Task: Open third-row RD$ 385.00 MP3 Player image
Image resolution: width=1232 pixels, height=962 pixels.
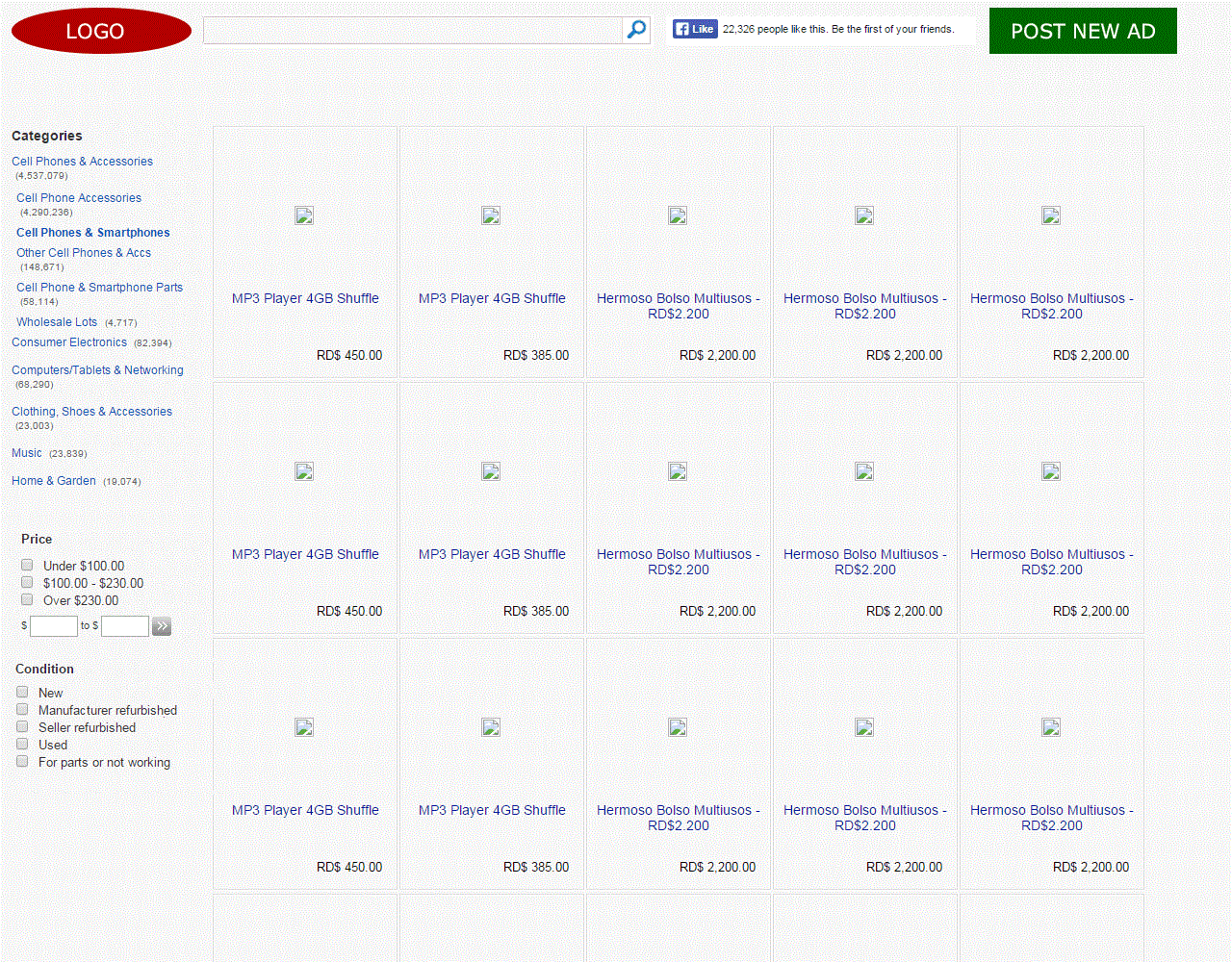Action: [x=491, y=727]
